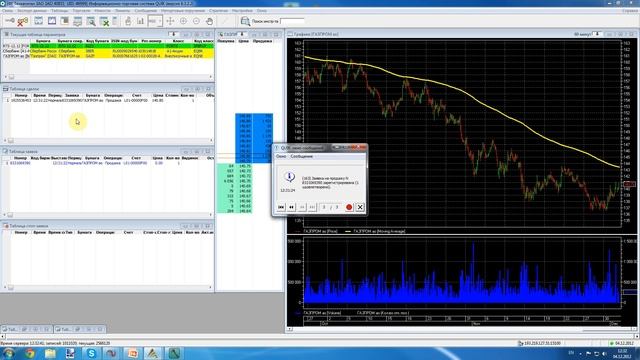This screenshot has height=360, width=640.
Task: Open Skype from taskbar
Action: 91,353
